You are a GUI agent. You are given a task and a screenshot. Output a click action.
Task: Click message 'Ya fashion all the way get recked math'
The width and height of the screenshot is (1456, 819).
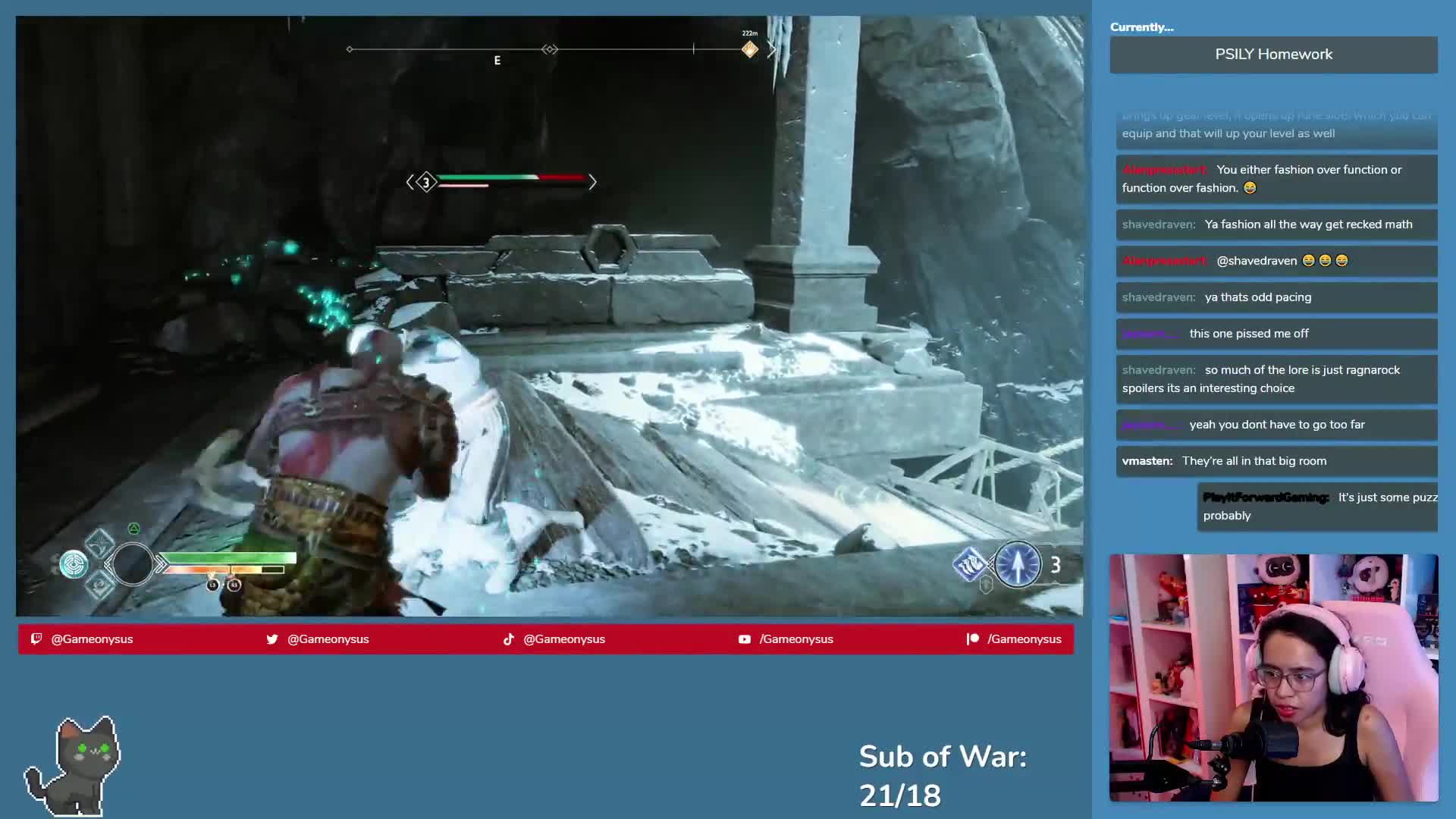1277,224
